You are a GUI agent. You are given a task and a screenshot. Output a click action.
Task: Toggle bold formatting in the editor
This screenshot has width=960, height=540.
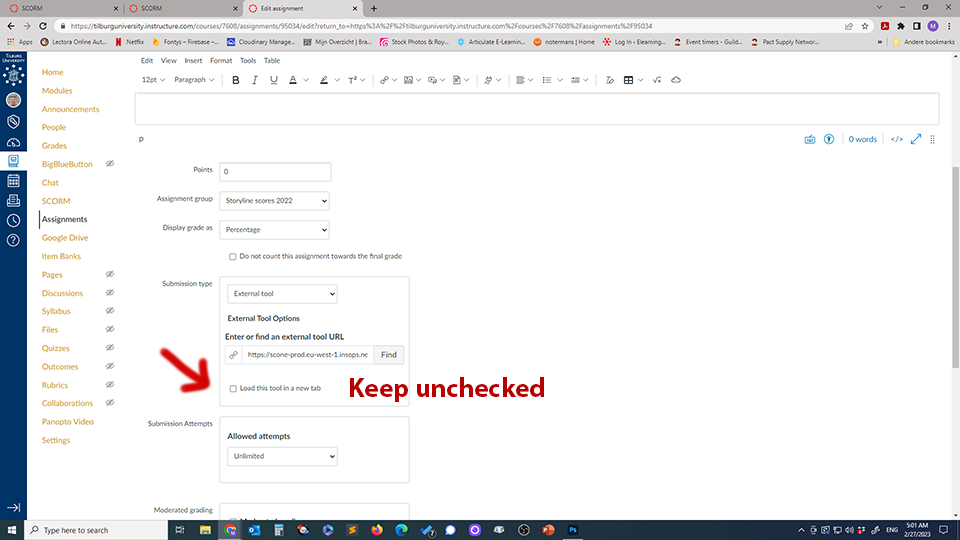(x=236, y=80)
